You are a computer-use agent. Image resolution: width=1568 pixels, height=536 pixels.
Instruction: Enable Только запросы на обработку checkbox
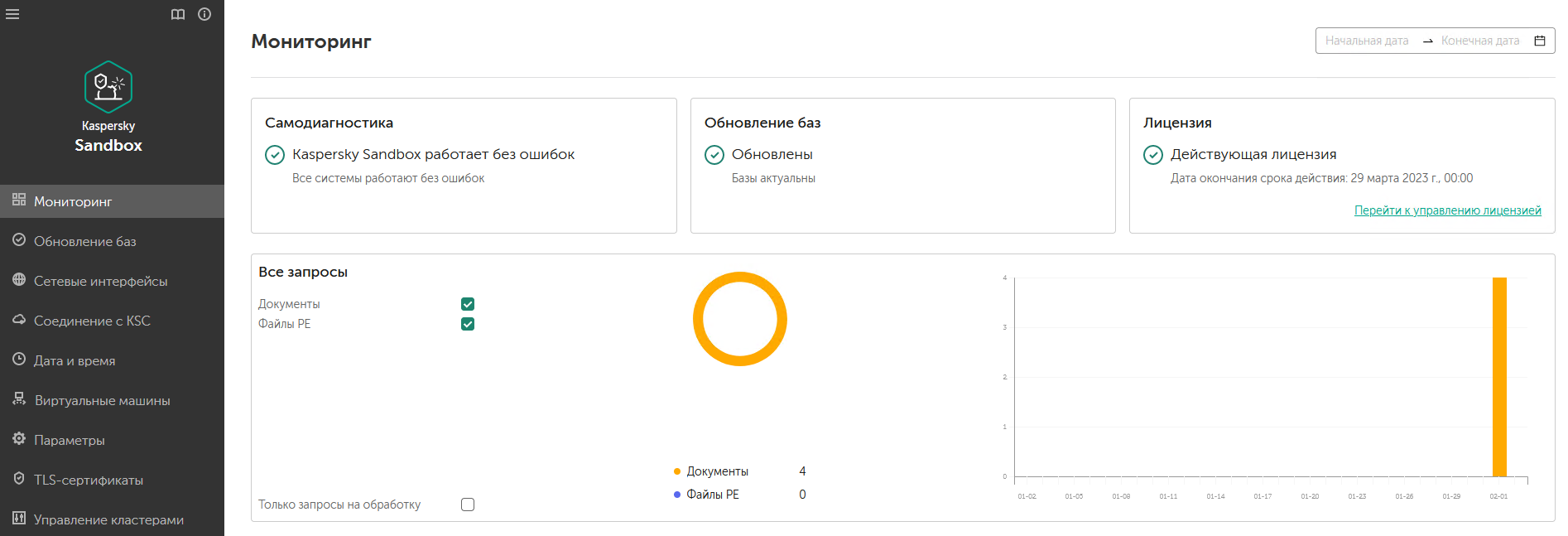coord(468,505)
